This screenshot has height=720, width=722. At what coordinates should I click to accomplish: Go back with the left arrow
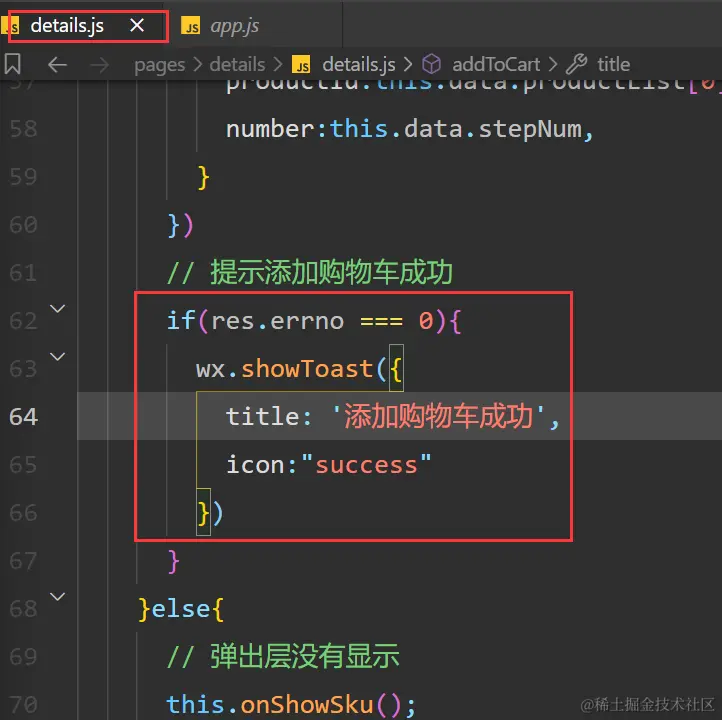pos(58,64)
